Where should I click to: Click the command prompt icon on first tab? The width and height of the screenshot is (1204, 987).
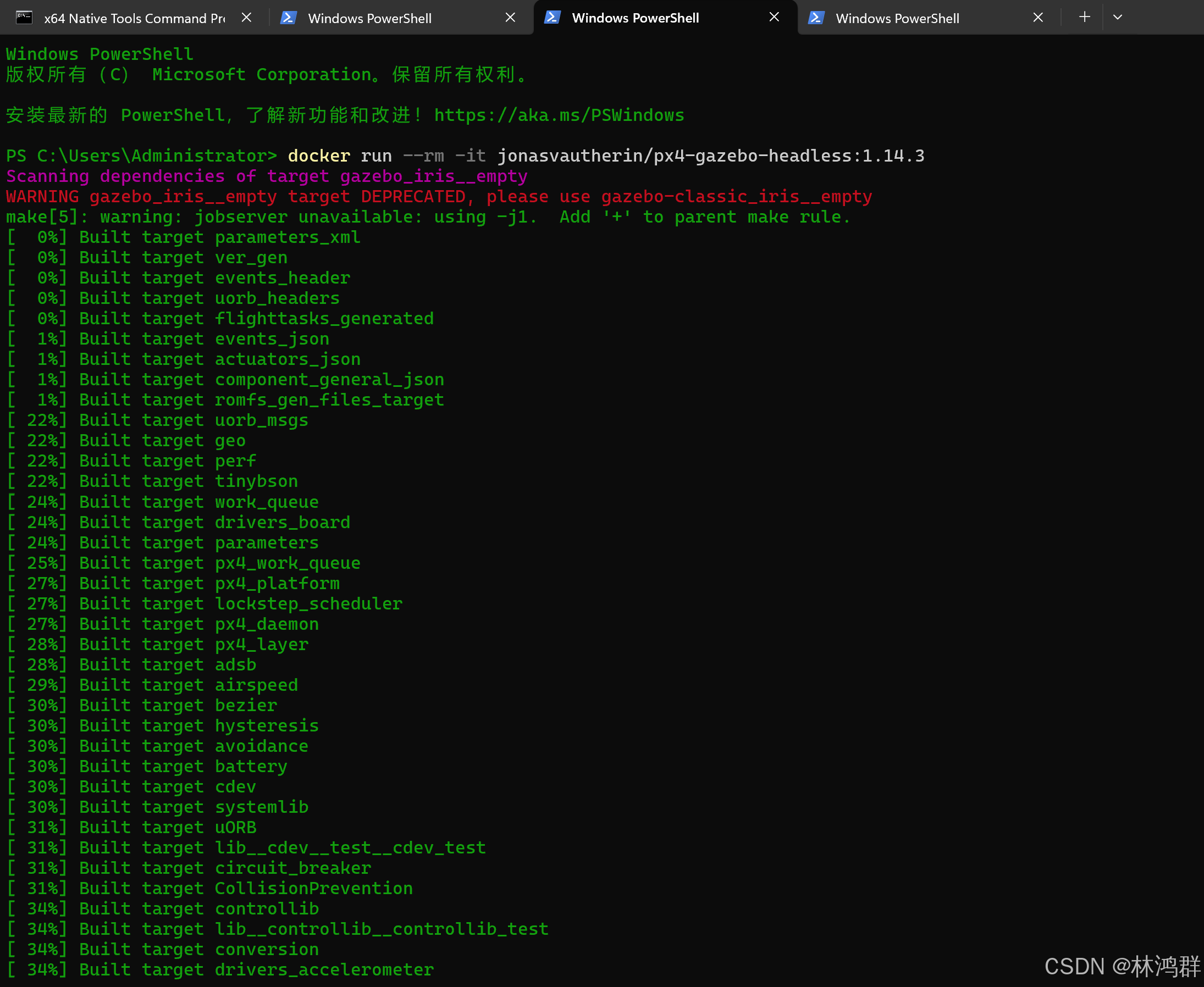point(24,18)
